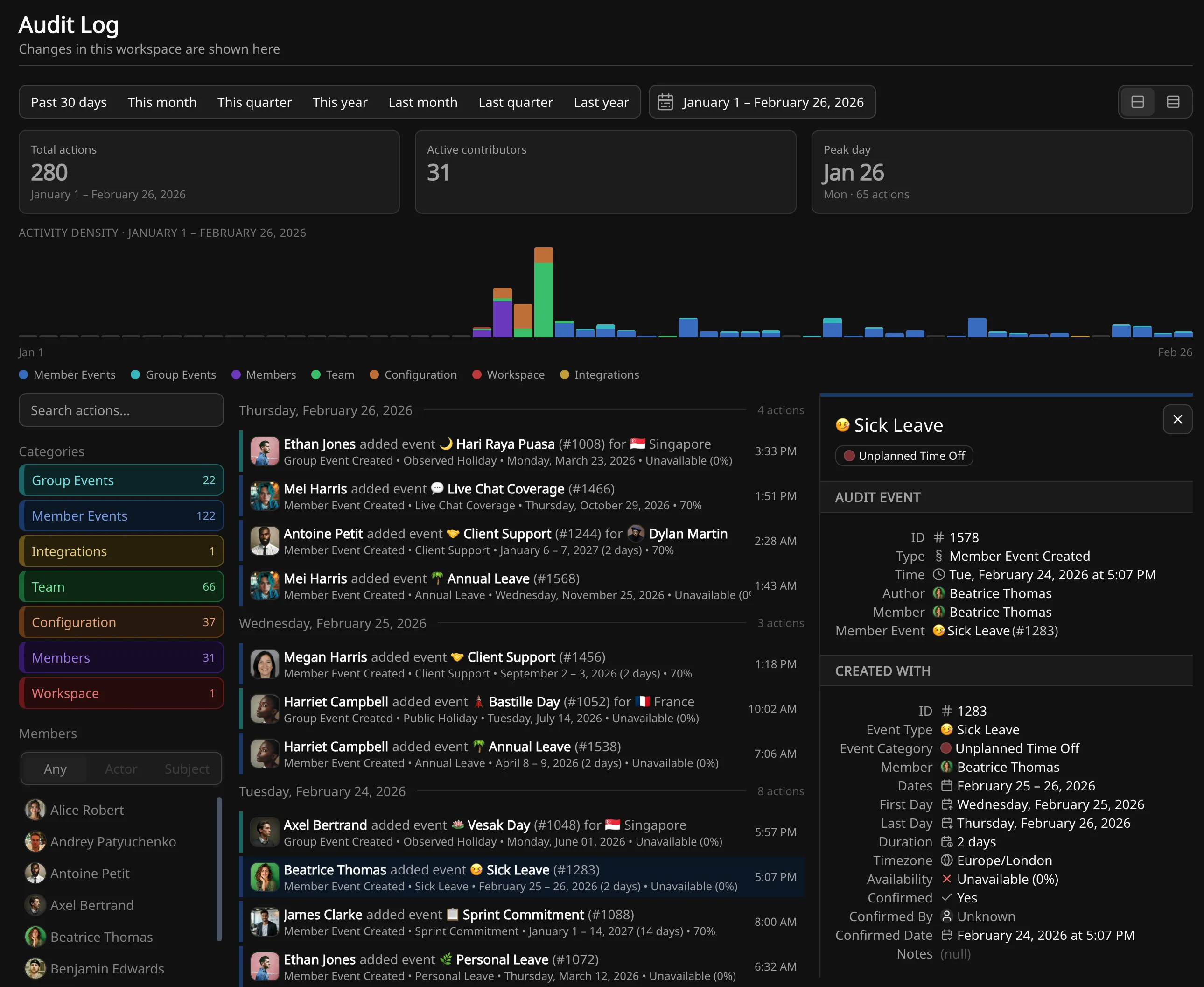Screen dimensions: 1204x987
Task: Click the Sick Leave emoji in panel header
Action: click(842, 425)
